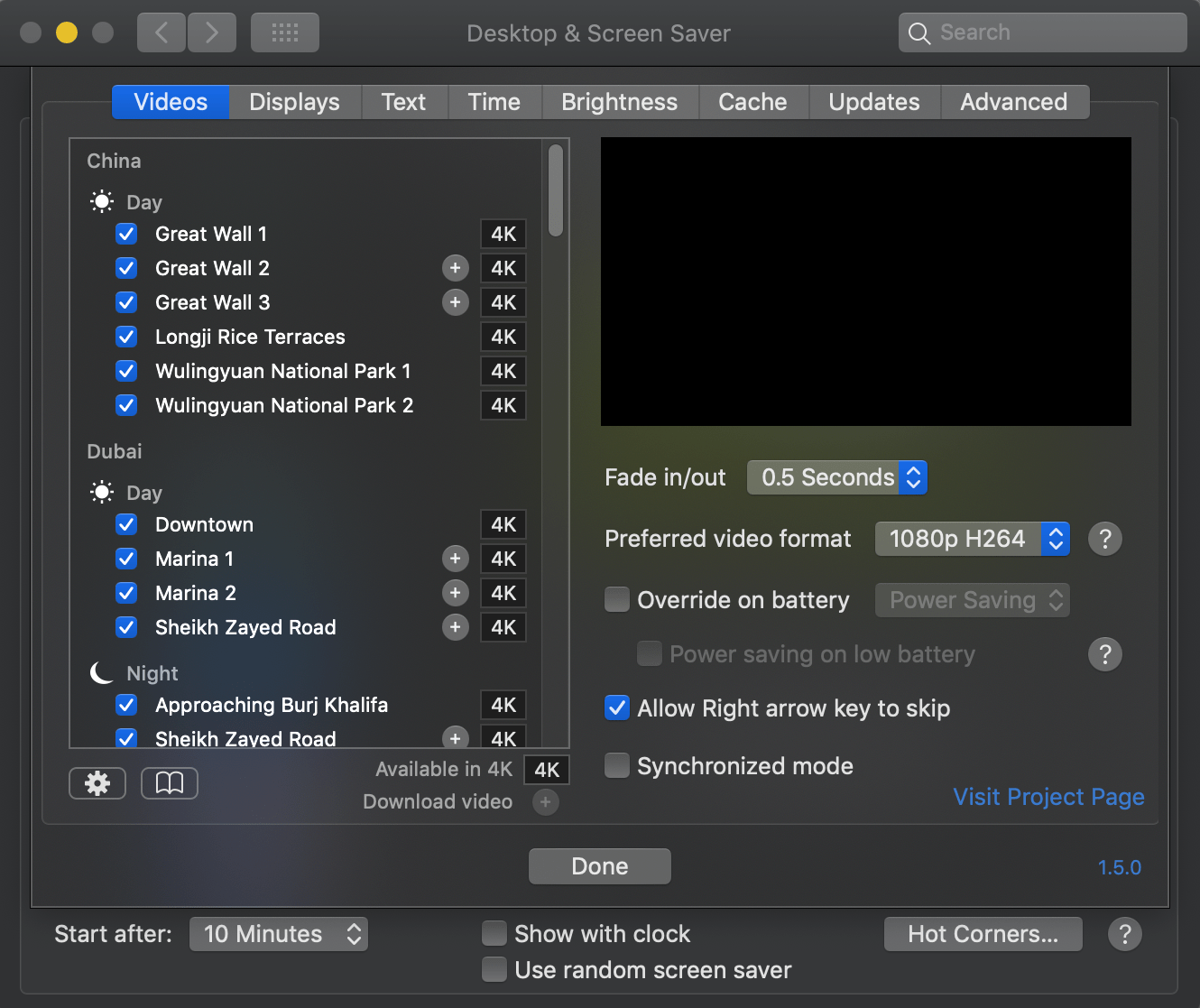Switch to the Time tab

pyautogui.click(x=494, y=102)
